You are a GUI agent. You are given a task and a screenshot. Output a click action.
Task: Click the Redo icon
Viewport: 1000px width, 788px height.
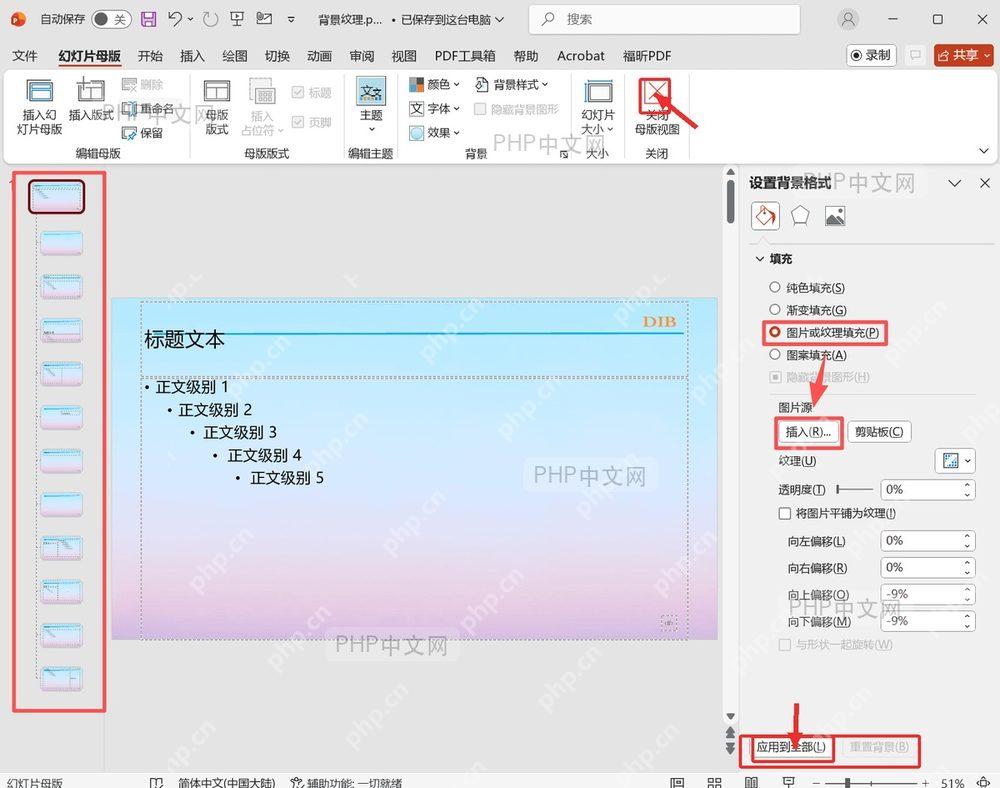(210, 19)
